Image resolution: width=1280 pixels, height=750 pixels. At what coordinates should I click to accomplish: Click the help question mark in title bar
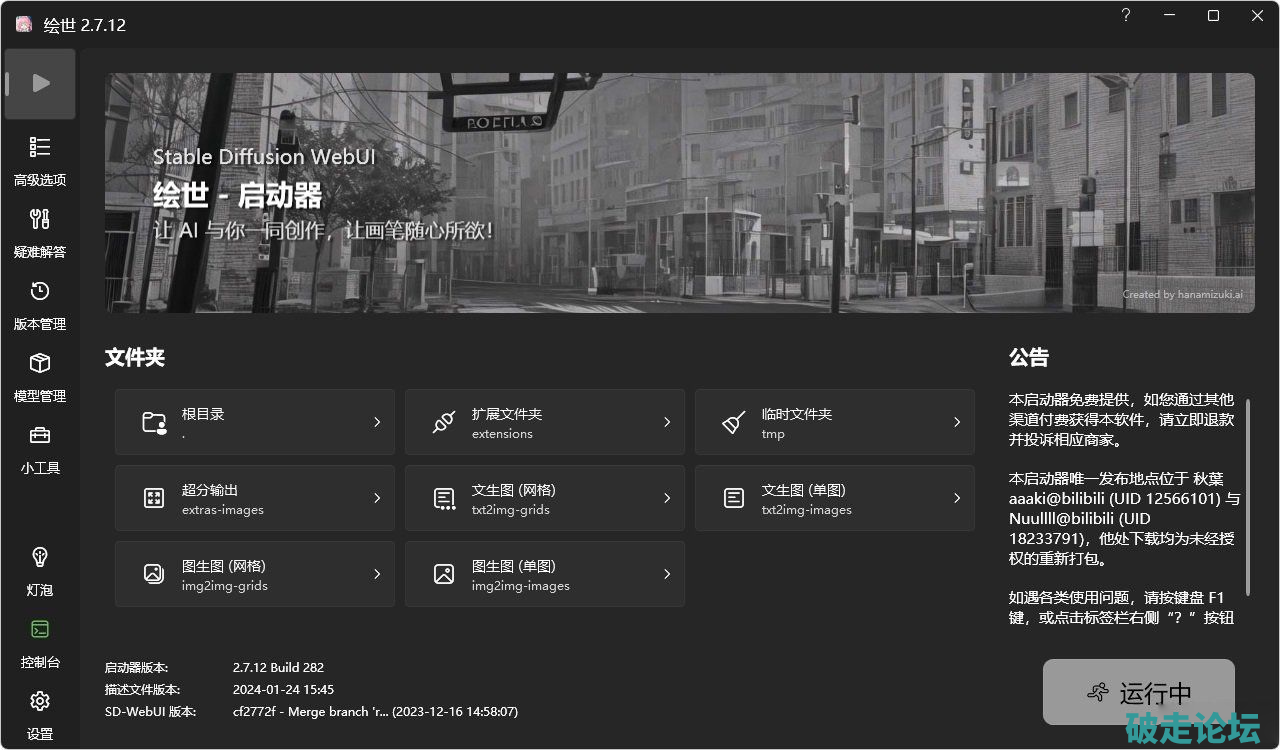[1126, 16]
